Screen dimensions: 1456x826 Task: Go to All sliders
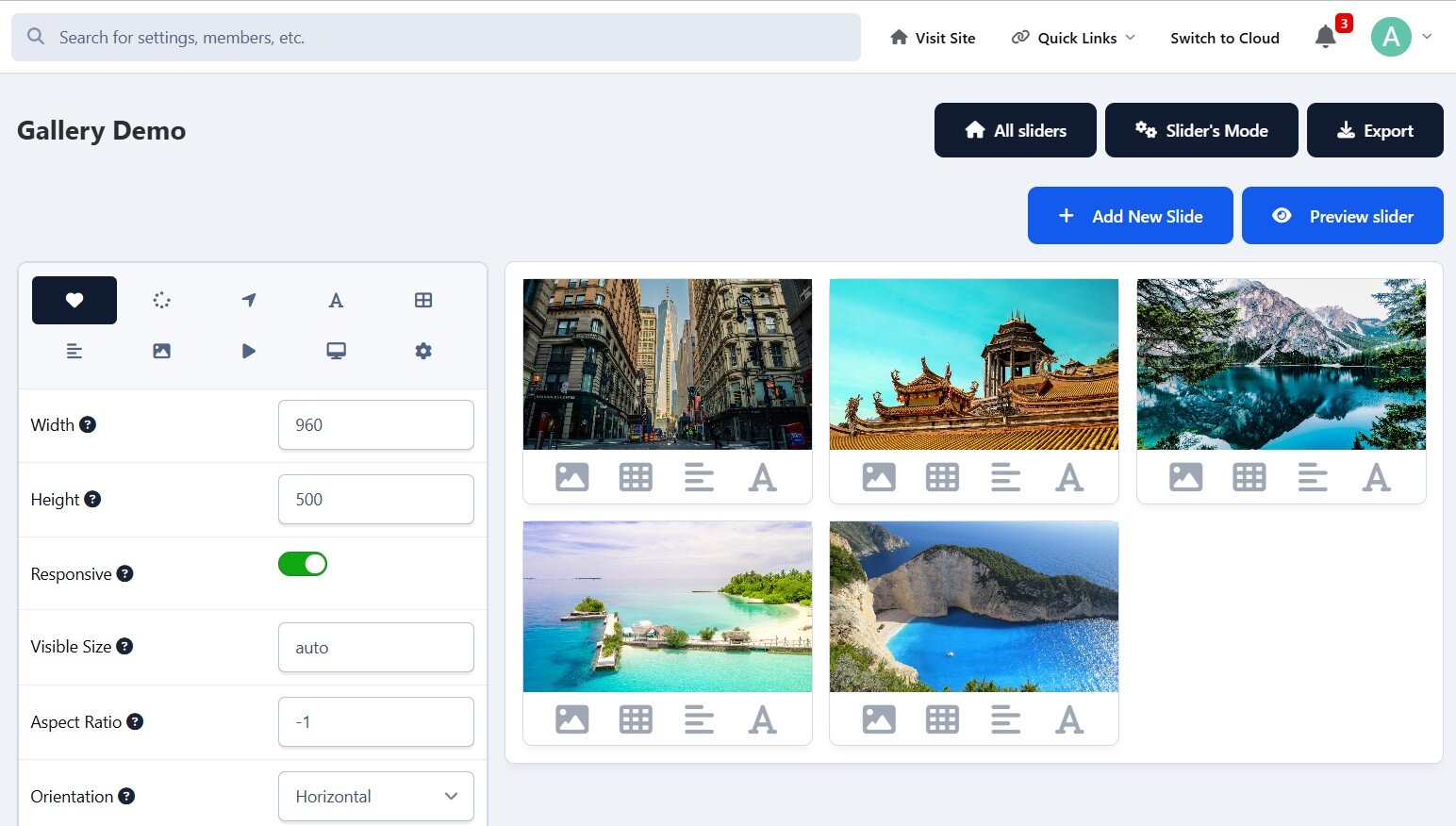pyautogui.click(x=1016, y=130)
